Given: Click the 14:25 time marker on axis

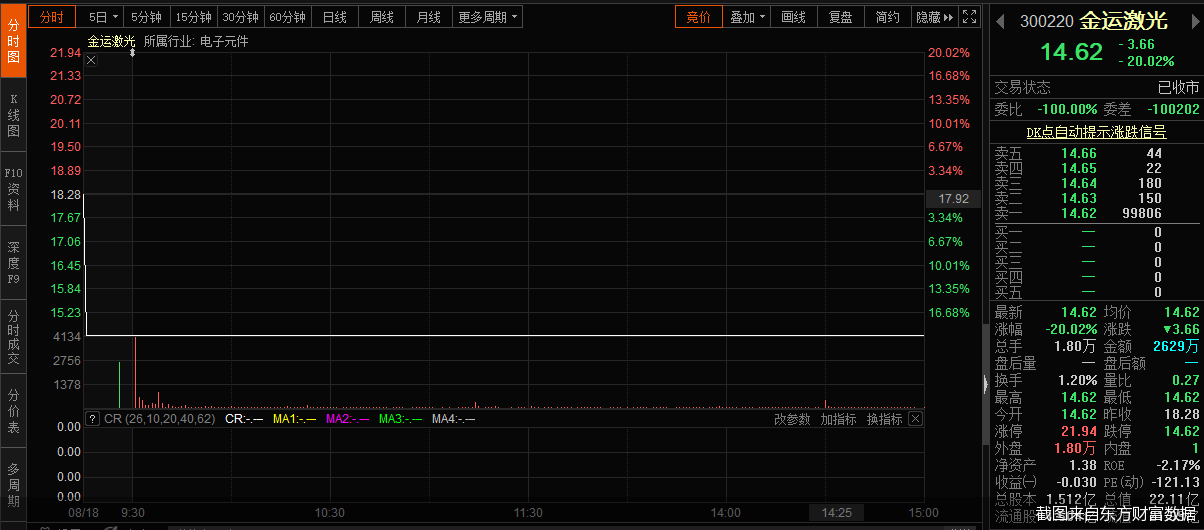Looking at the screenshot, I should pos(836,512).
